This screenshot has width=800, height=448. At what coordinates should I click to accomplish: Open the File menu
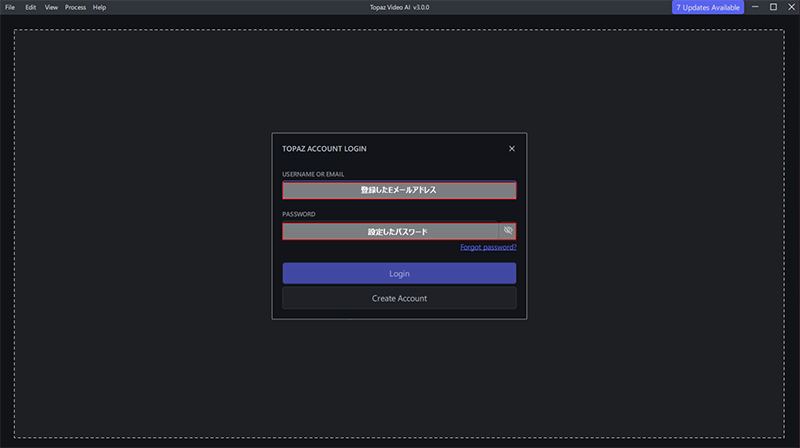click(x=10, y=7)
